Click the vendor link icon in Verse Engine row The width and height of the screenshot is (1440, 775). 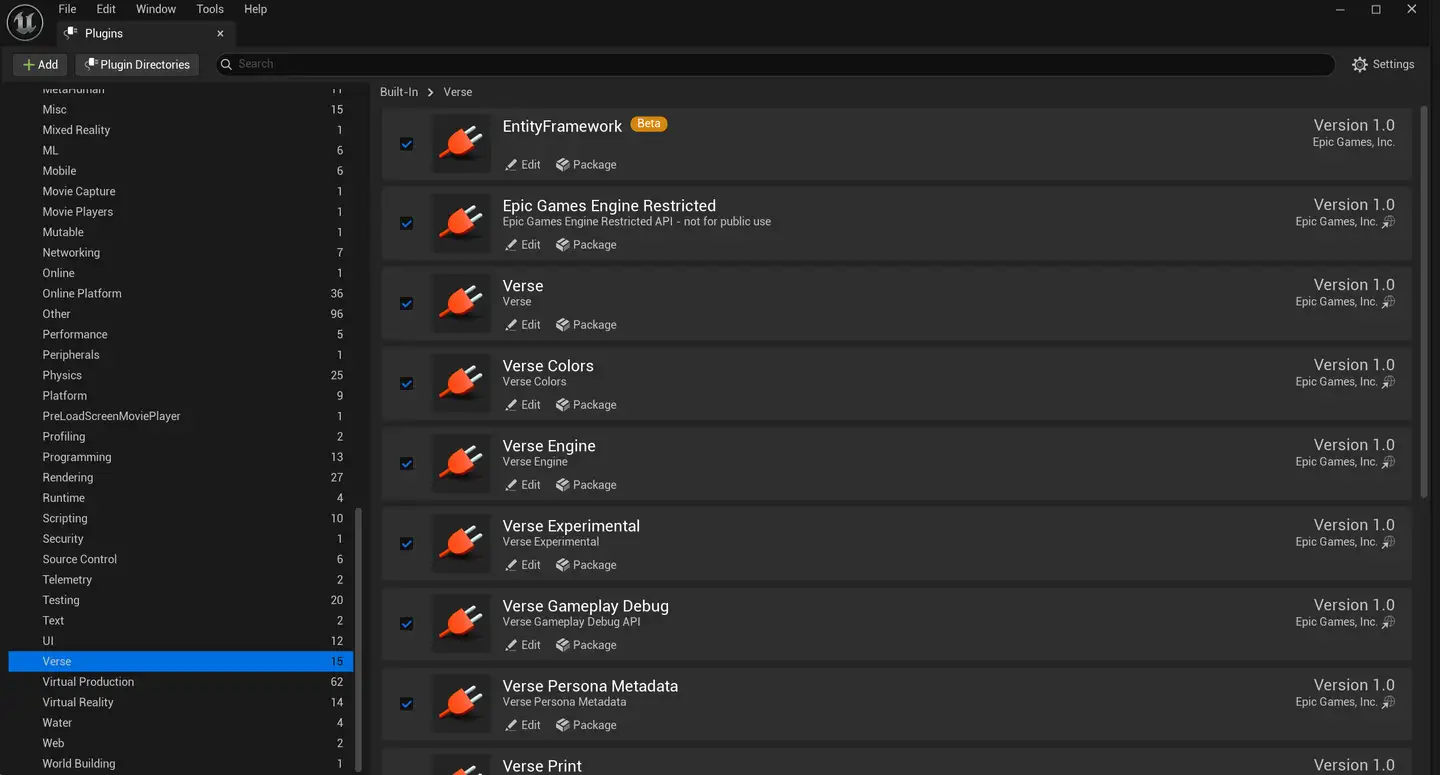(x=1388, y=462)
